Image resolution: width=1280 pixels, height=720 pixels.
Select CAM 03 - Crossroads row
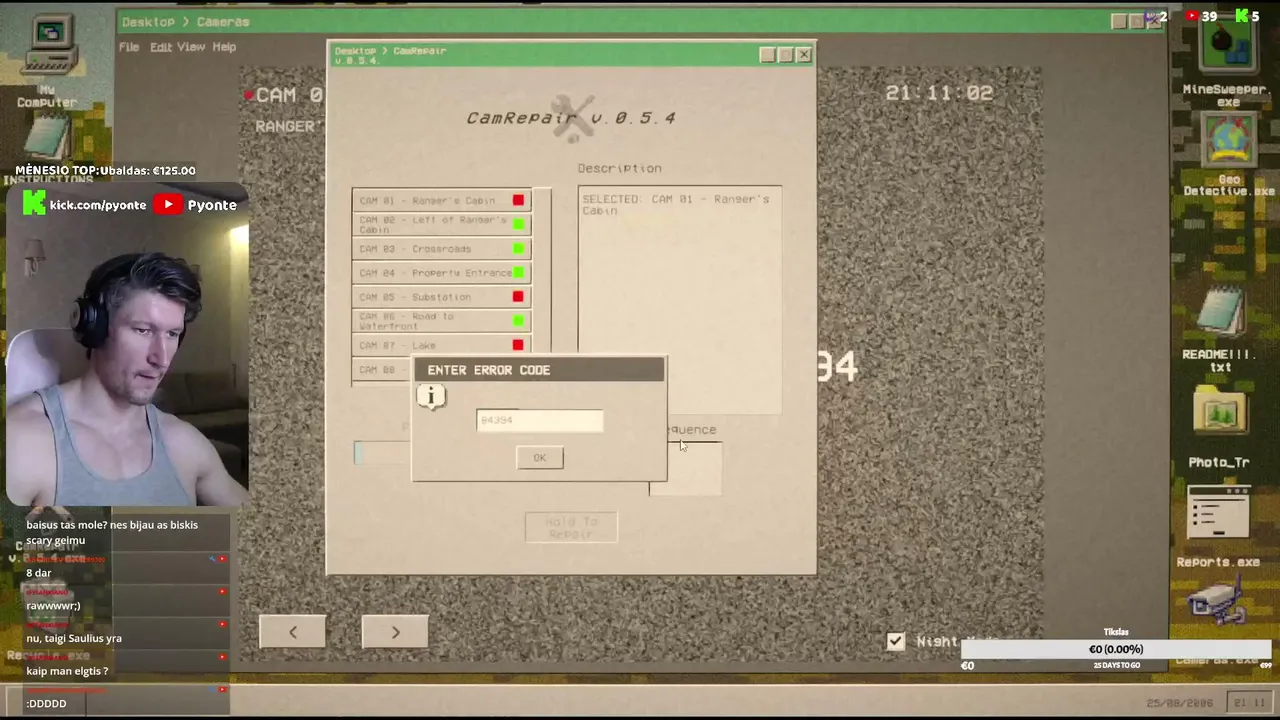441,248
